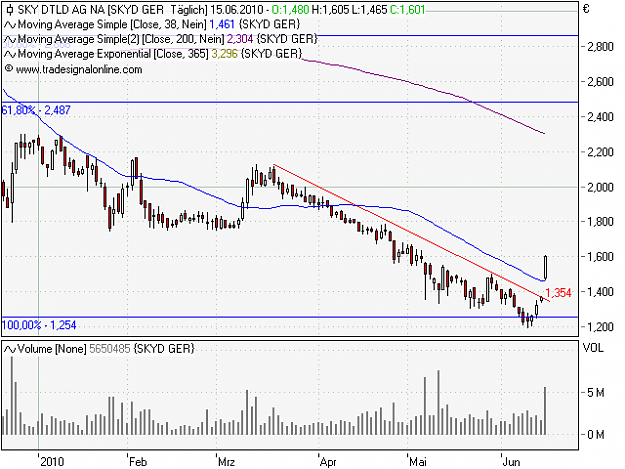Image resolution: width=625 pixels, height=469 pixels.
Task: Click the opening price O:1,480
Action: click(291, 10)
